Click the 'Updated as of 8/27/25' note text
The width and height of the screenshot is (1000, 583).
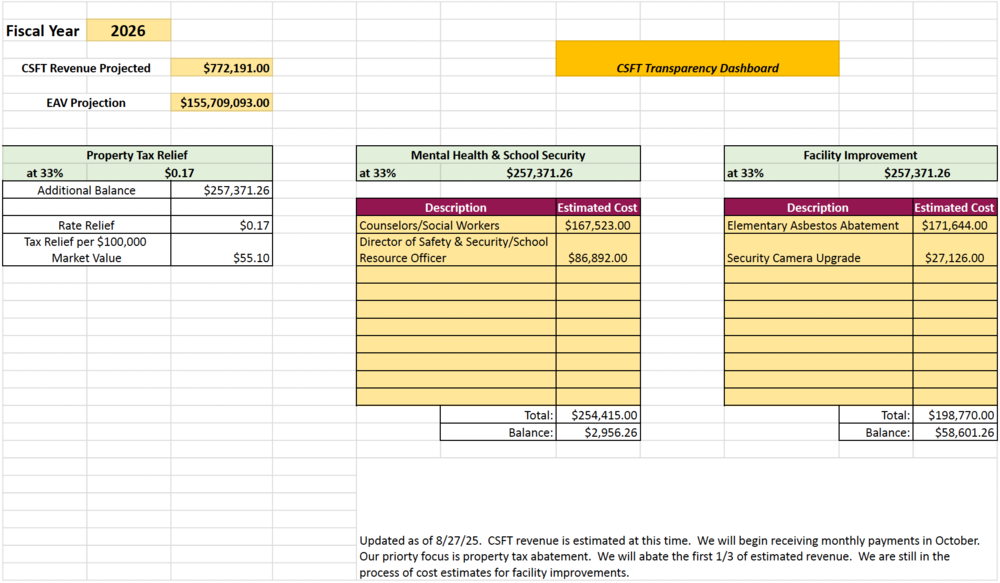coord(670,556)
